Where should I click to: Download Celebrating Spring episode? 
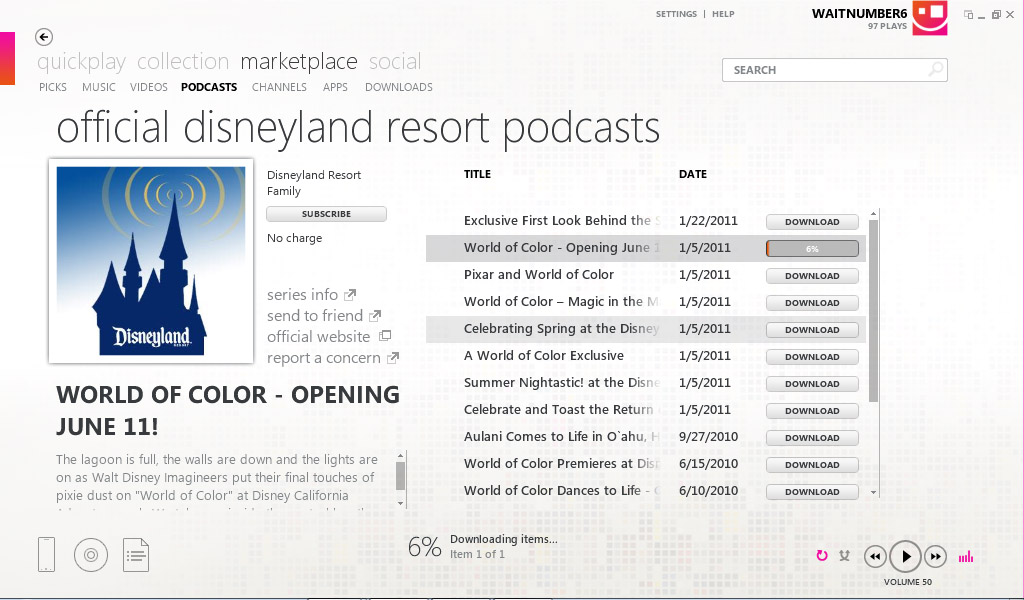(x=812, y=330)
